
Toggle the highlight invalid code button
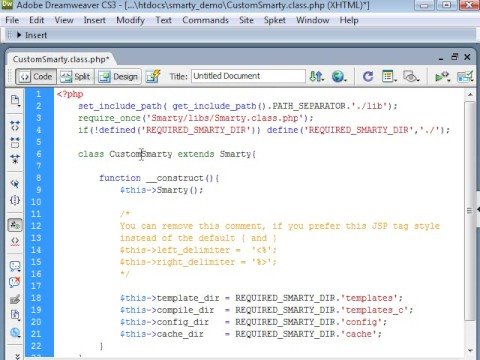click(15, 241)
